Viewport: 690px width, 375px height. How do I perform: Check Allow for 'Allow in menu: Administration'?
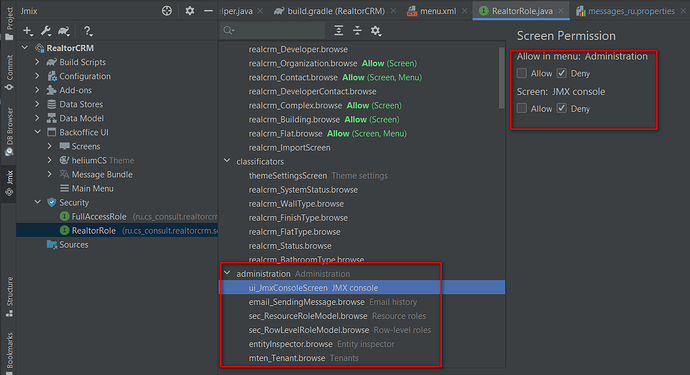522,73
